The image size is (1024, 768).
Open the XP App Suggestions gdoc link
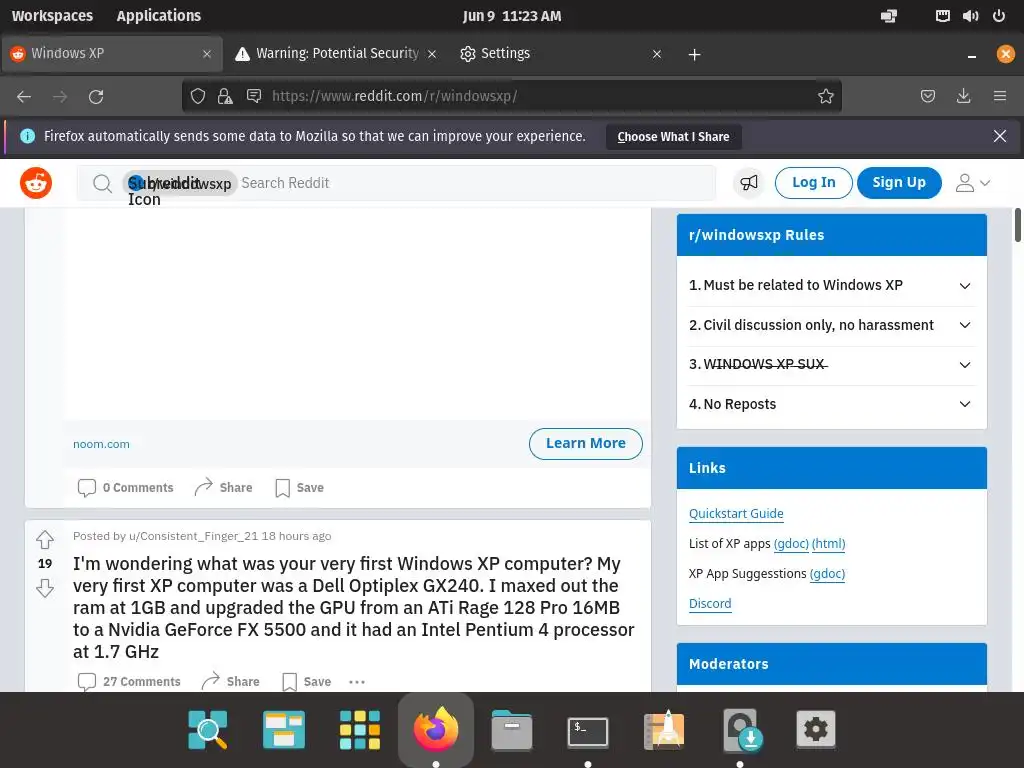[x=827, y=573]
